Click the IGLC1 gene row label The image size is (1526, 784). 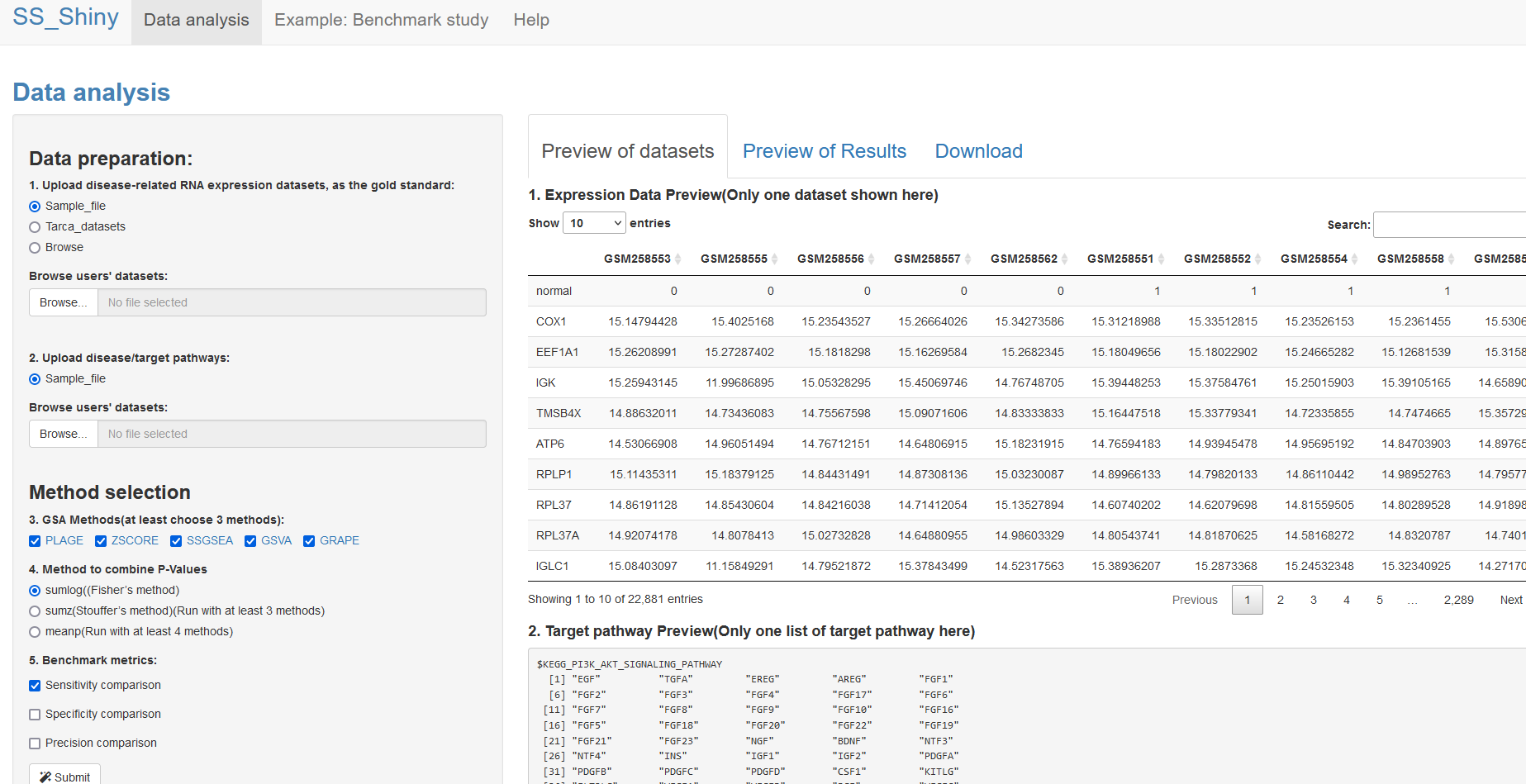(553, 566)
